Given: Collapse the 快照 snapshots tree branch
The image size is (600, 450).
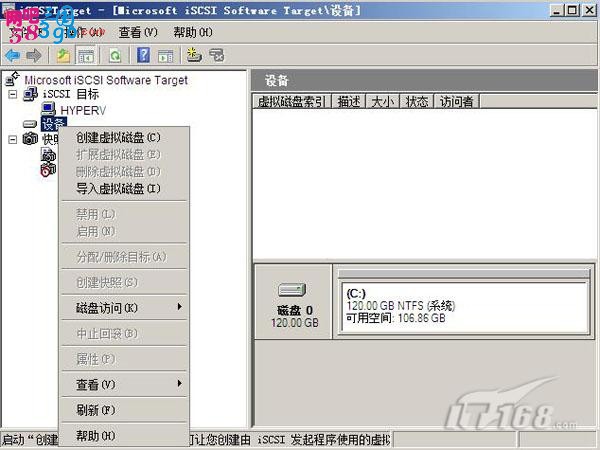Looking at the screenshot, I should [13, 139].
